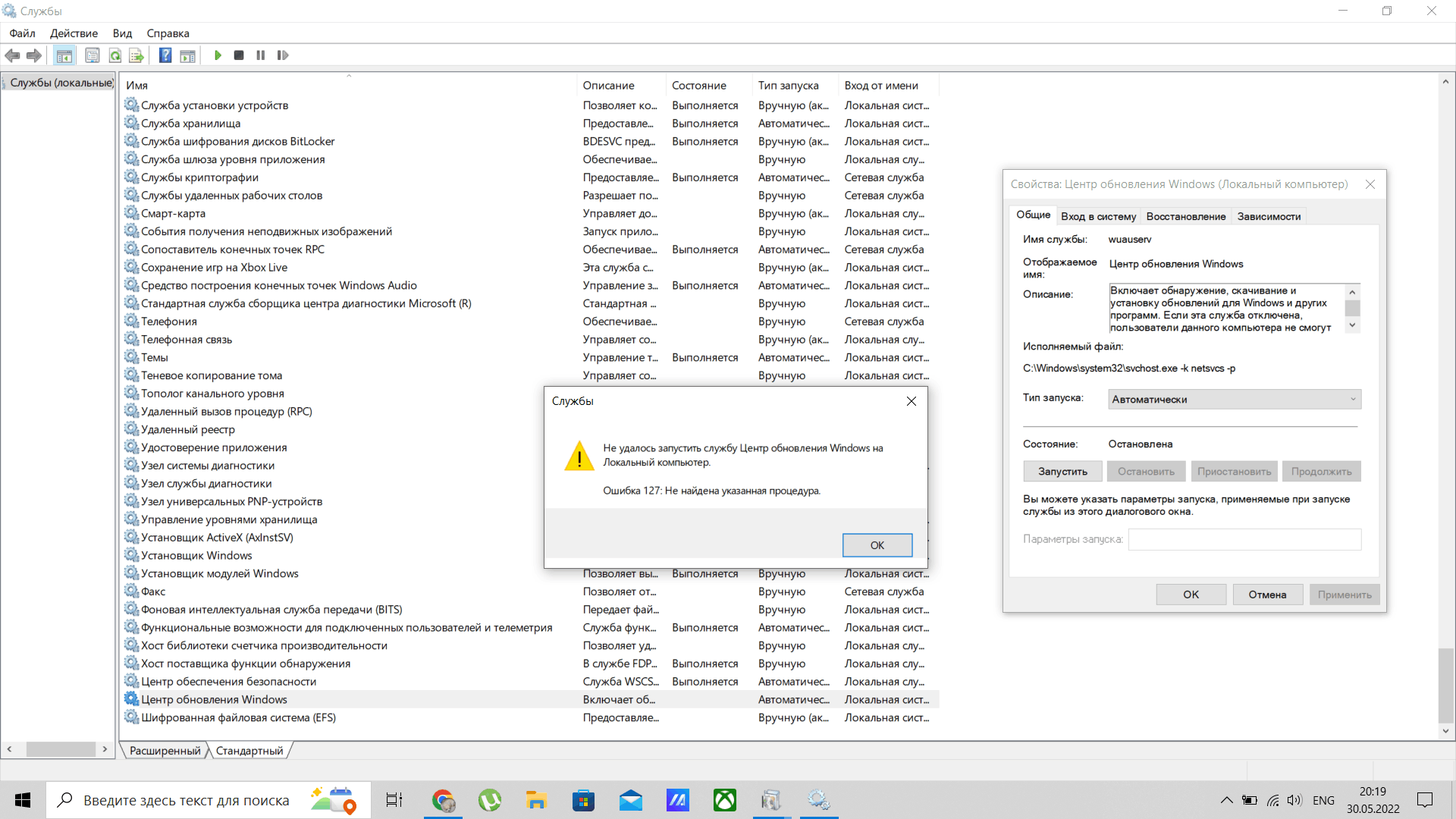Select Центр обновления Windows service row
The width and height of the screenshot is (1456, 819).
531,699
